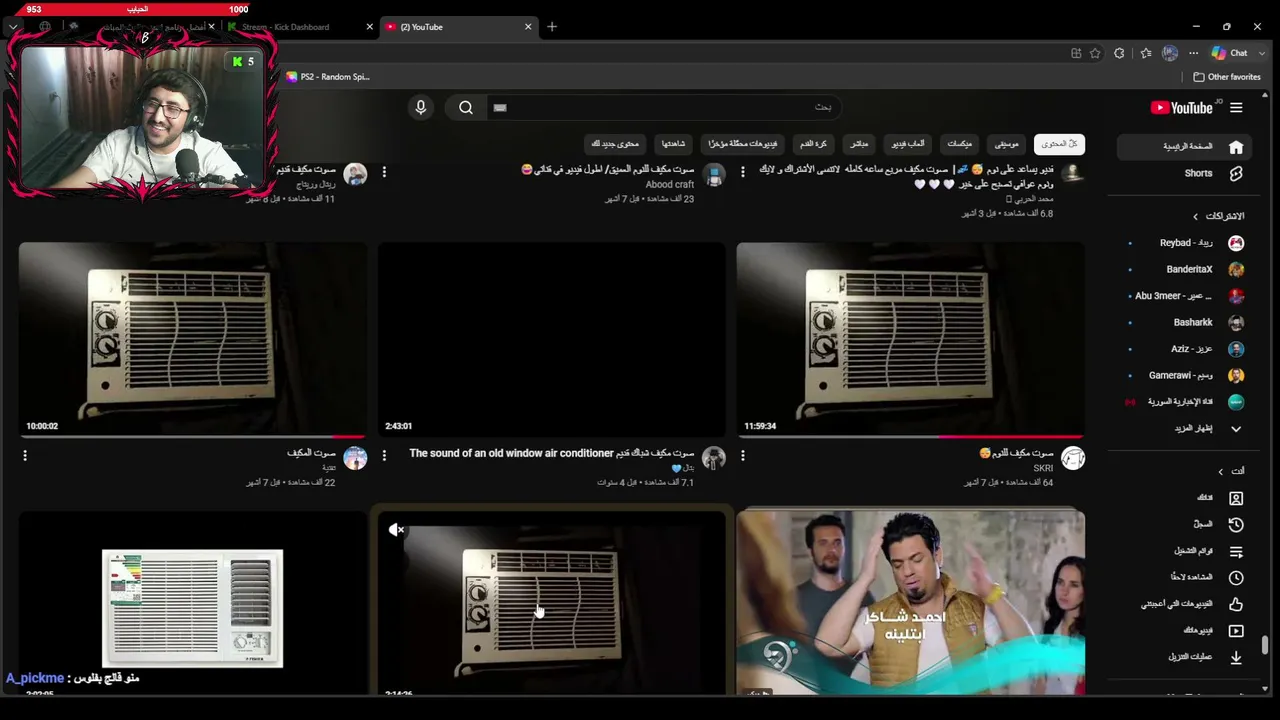
Task: Open more options for Abood craft video
Action: tap(384, 172)
